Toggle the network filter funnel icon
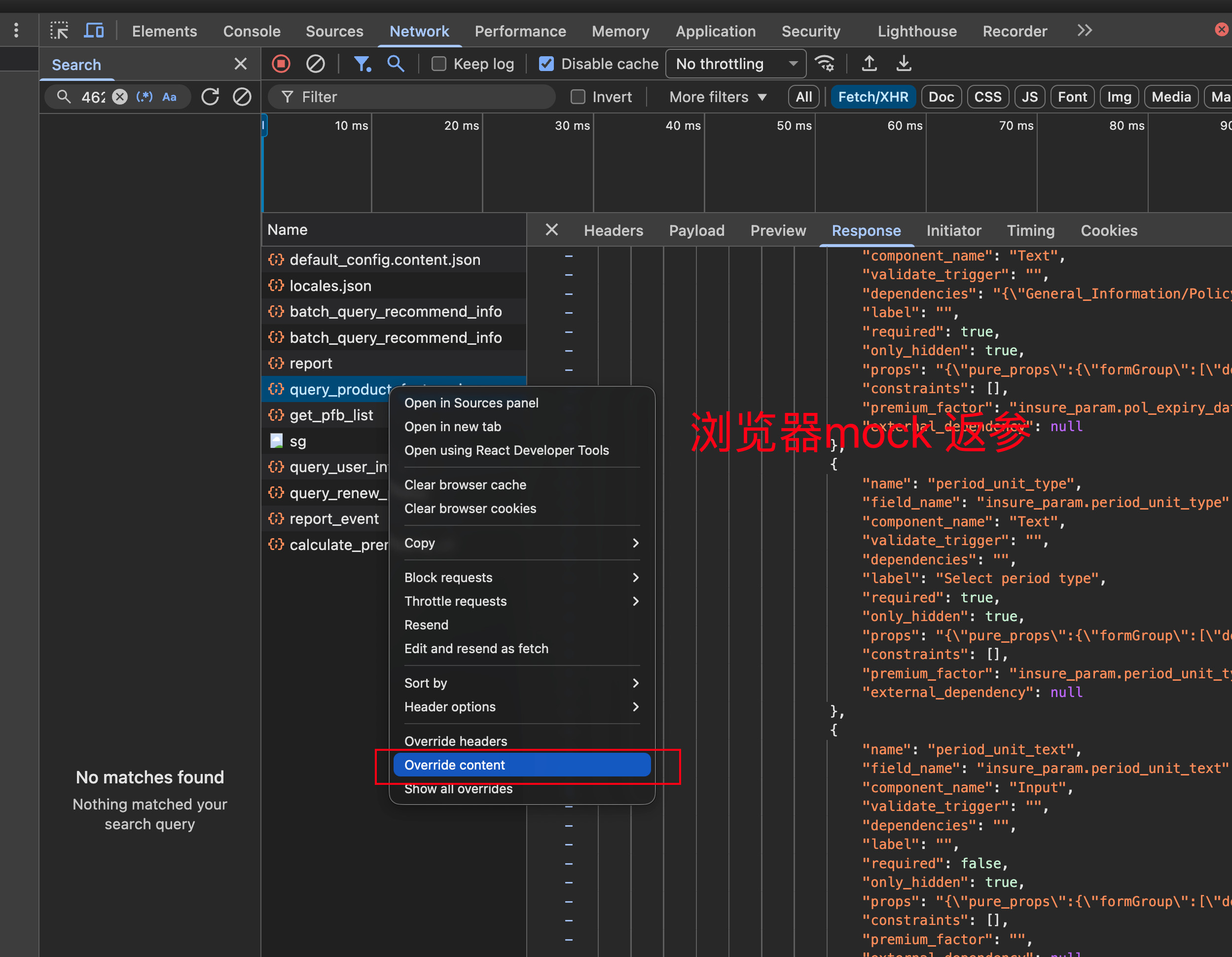This screenshot has height=957, width=1232. (362, 64)
